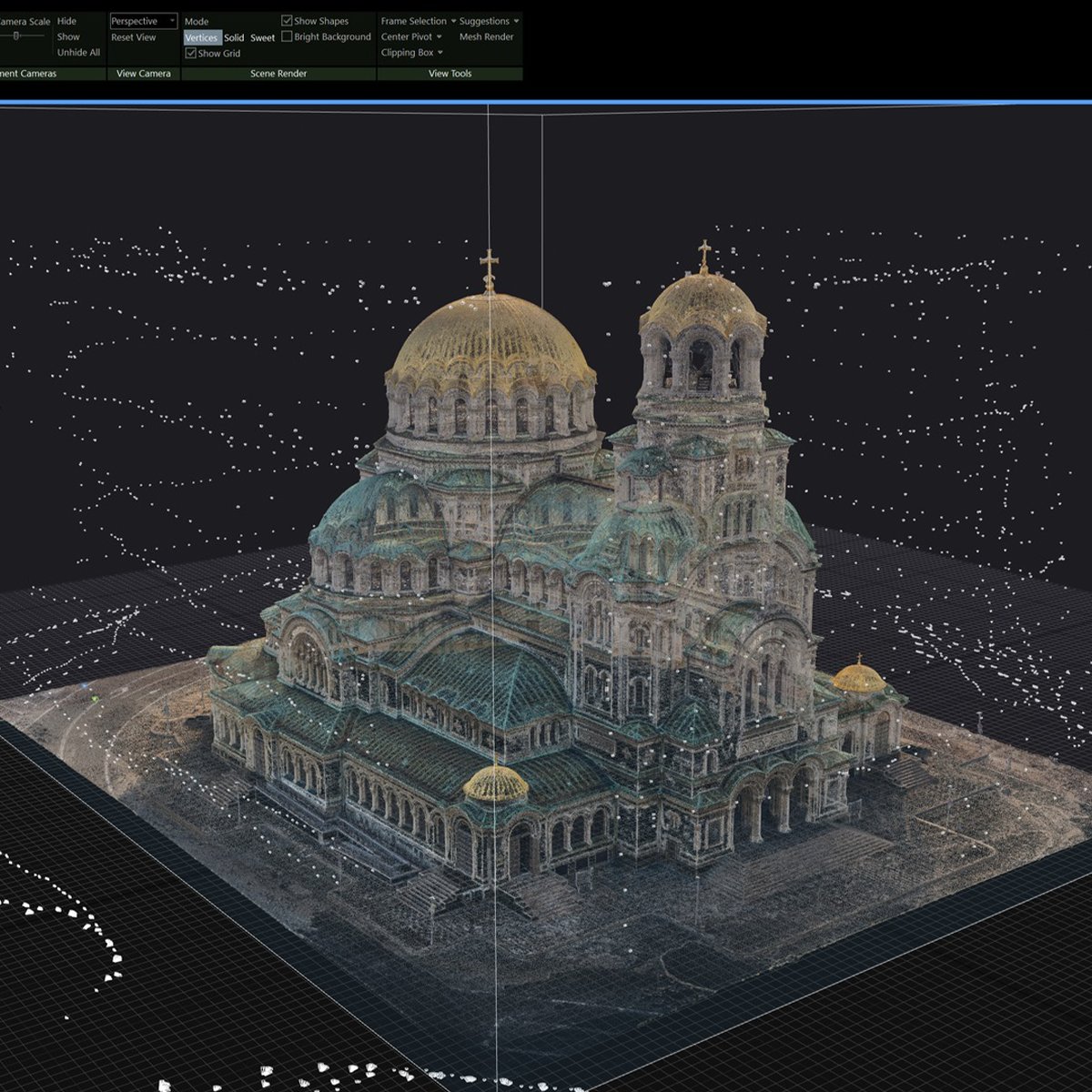
Task: Expand Frame Selection options arrow
Action: click(x=454, y=21)
